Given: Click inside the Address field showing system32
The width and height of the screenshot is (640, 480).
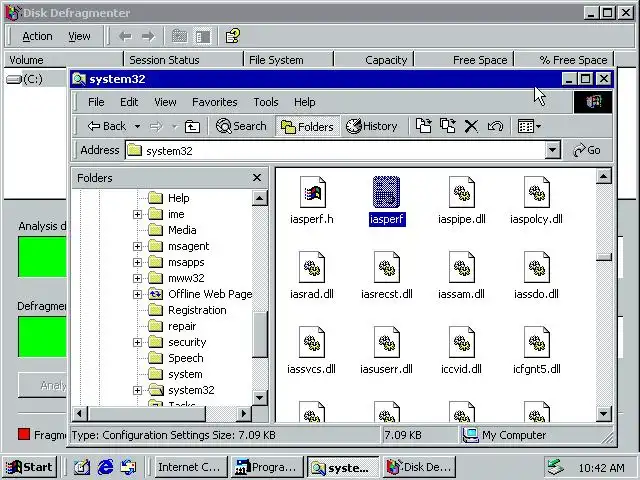Looking at the screenshot, I should 335,151.
